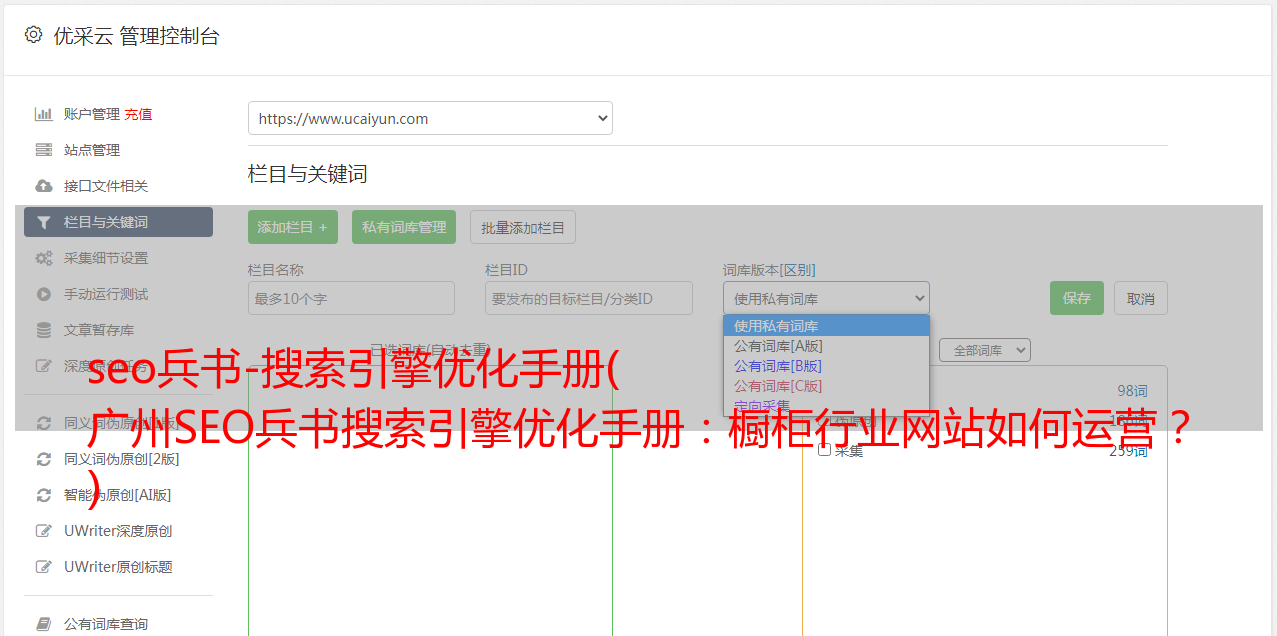
Task: Open the https://www.ucaiyun.com site dropdown
Action: pyautogui.click(x=430, y=118)
